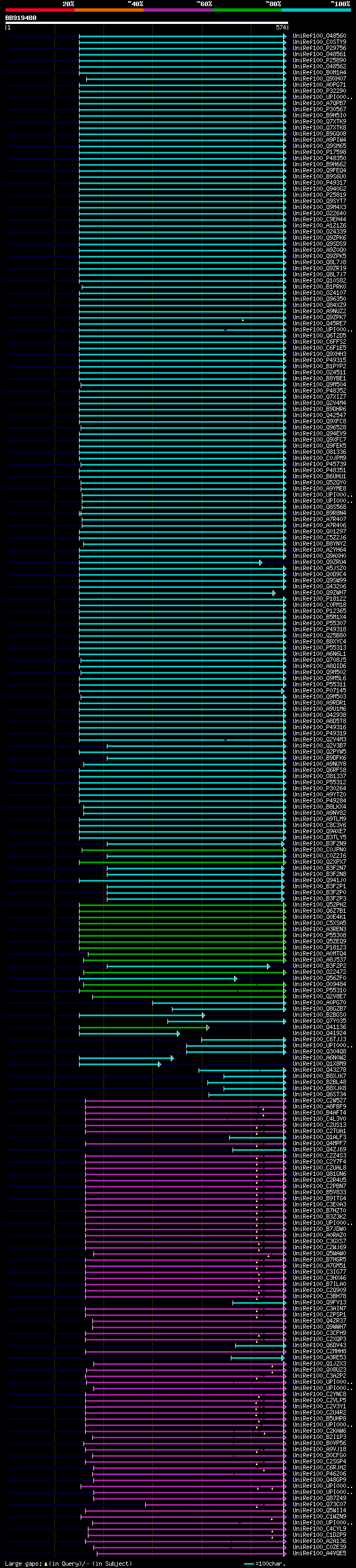Select the UniRef100_B3F2P3 label
Screen dimensions: 356x1568
pyautogui.click(x=319, y=898)
